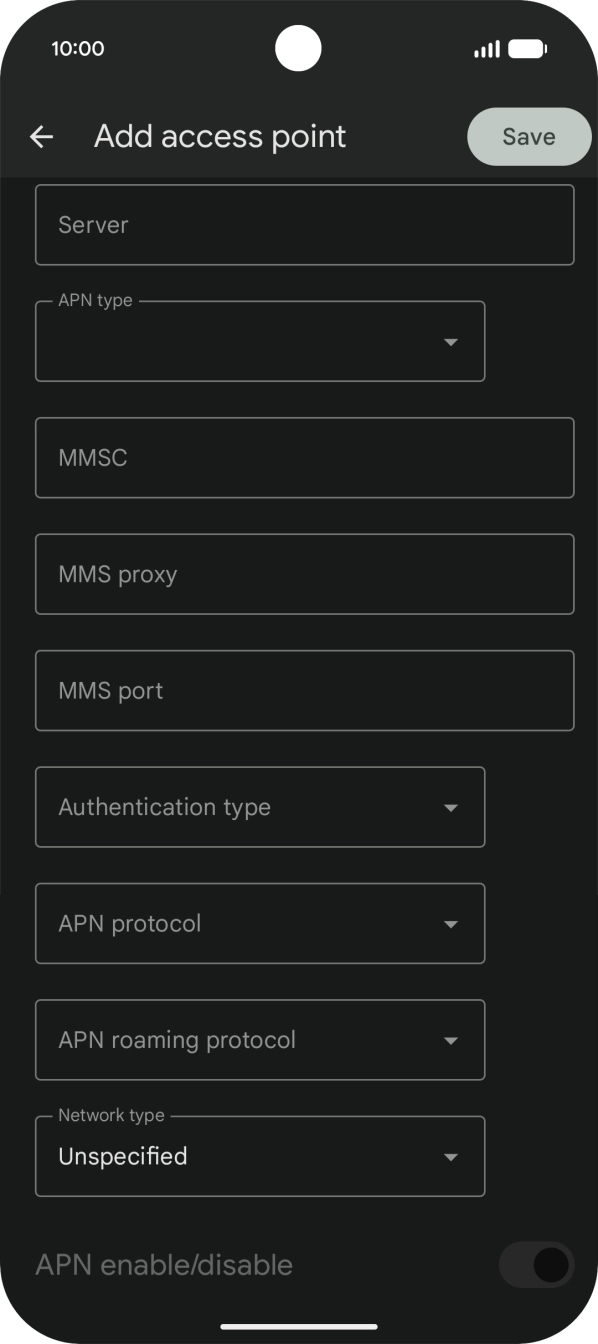
Task: Click the MMS proxy input field
Action: click(x=305, y=573)
